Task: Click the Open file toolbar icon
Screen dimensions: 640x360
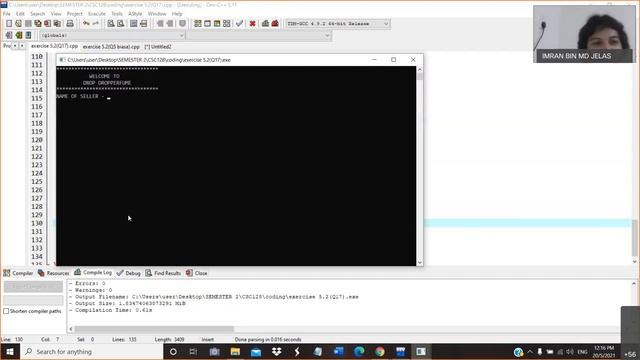Action: [x=18, y=24]
